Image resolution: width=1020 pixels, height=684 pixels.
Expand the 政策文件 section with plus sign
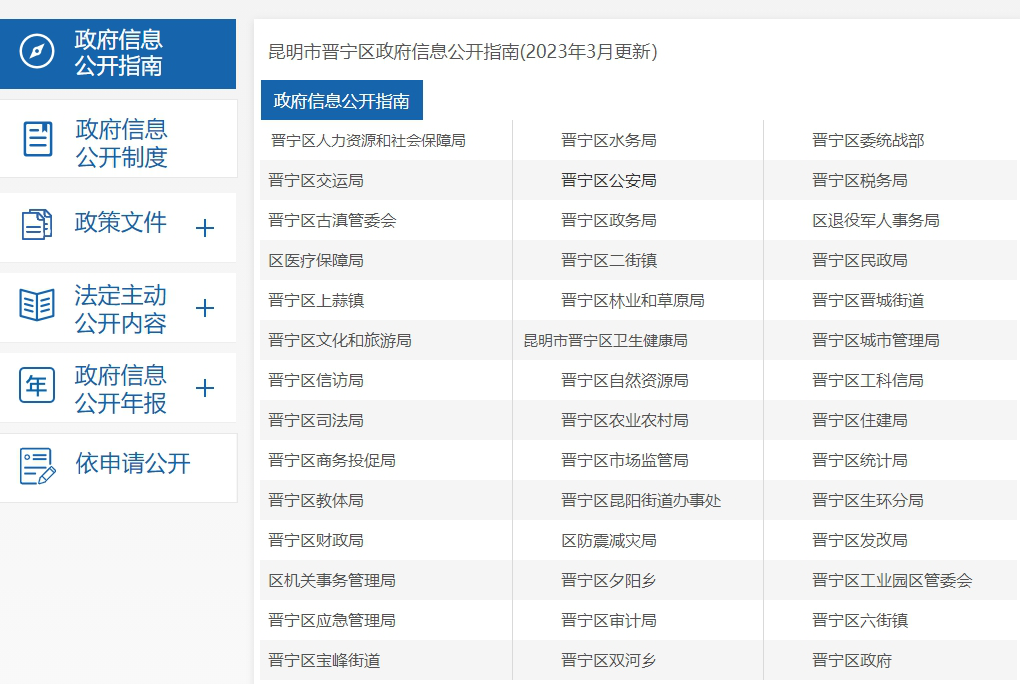pos(205,228)
